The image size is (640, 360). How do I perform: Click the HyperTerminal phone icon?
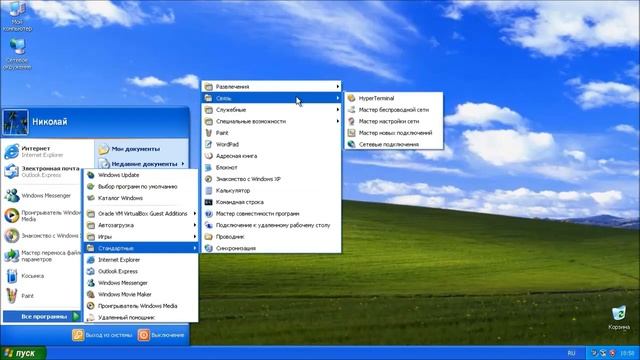coord(351,98)
